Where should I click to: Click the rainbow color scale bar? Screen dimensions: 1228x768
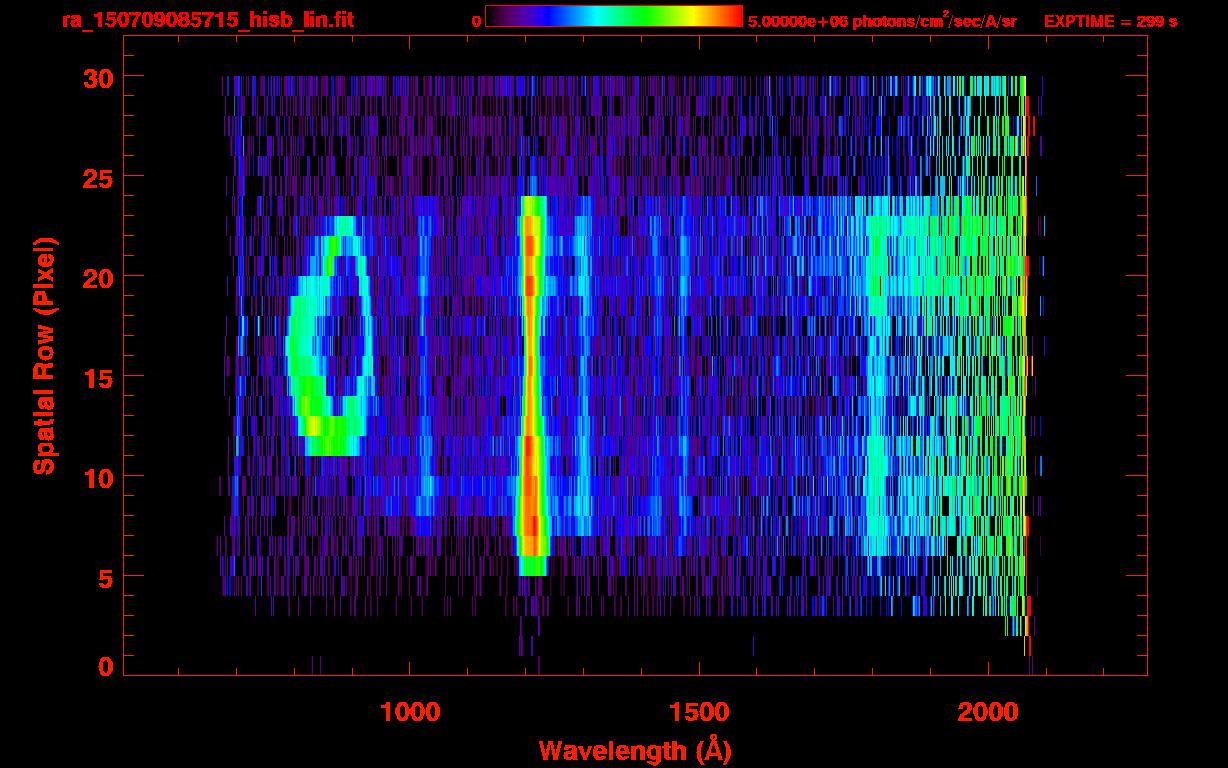614,17
